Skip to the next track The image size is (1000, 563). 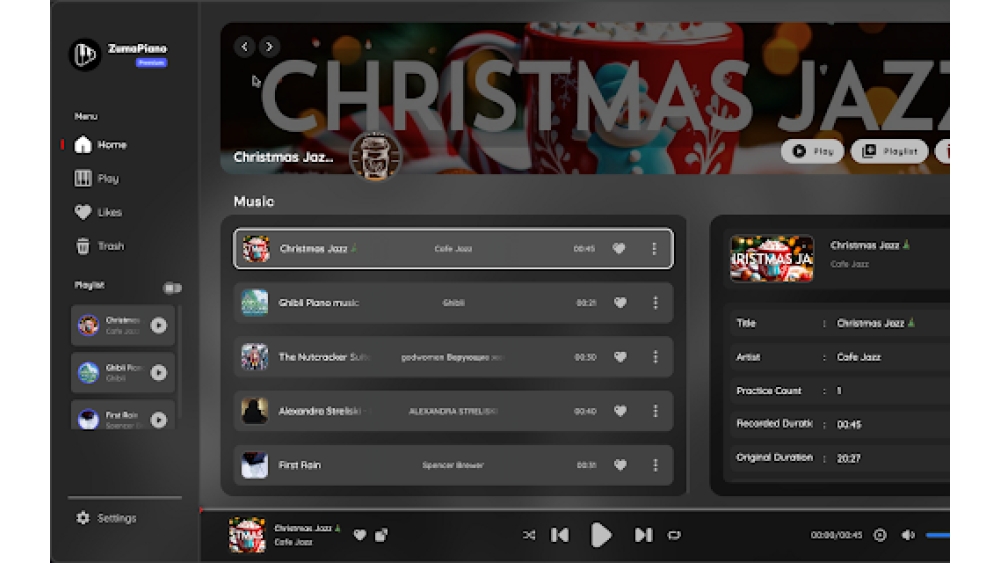[643, 535]
